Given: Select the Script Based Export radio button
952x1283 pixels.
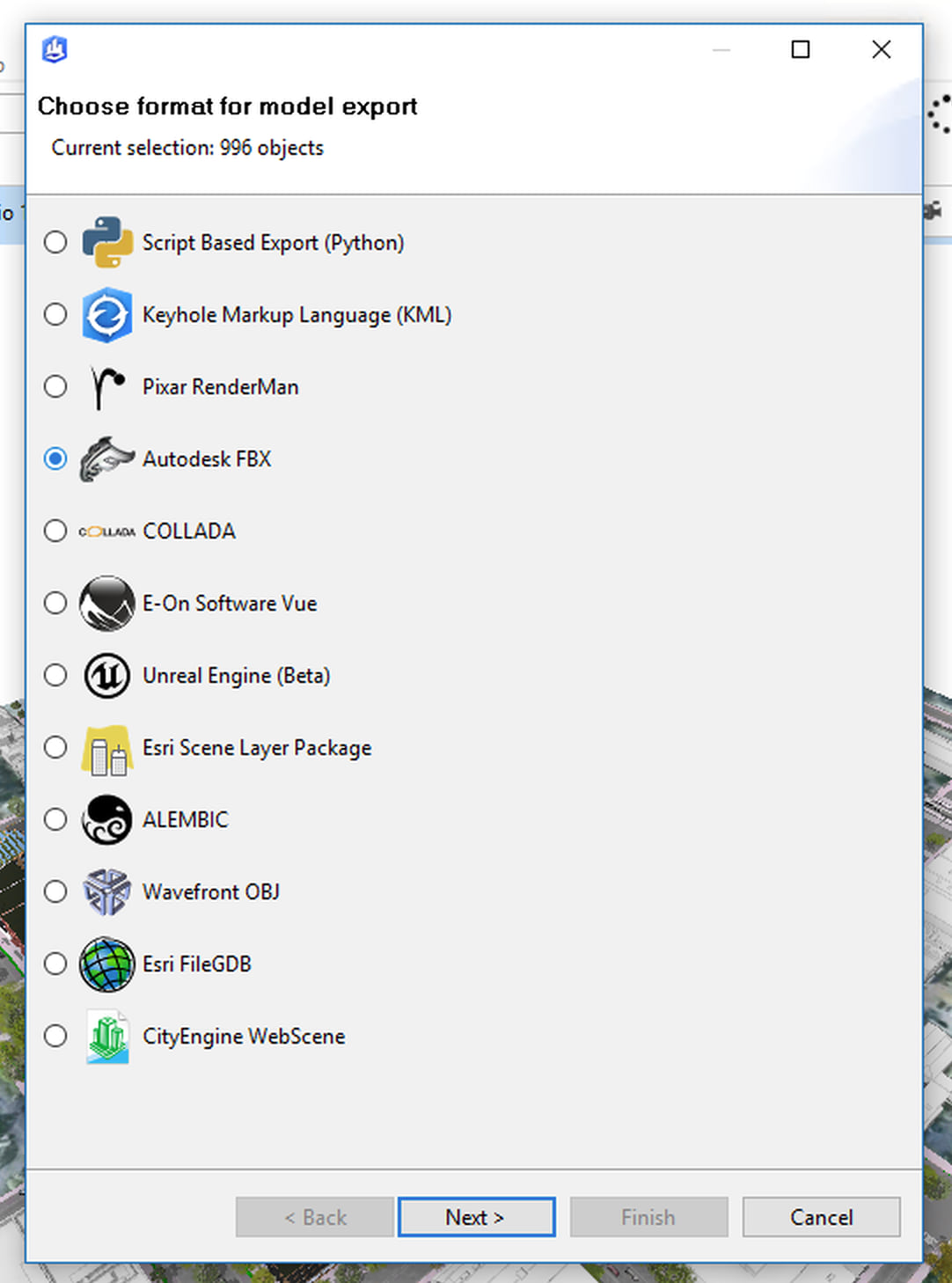Looking at the screenshot, I should 55,242.
